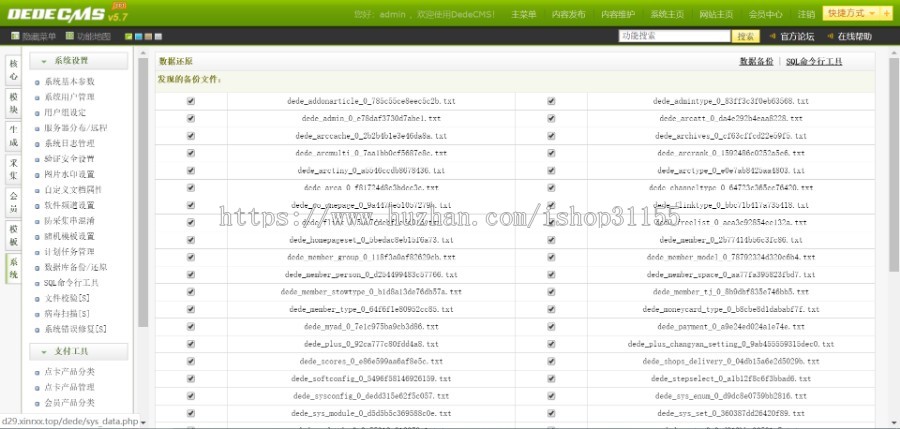Select the blue skin color swatch
This screenshot has height=429, width=900.
(x=139, y=37)
